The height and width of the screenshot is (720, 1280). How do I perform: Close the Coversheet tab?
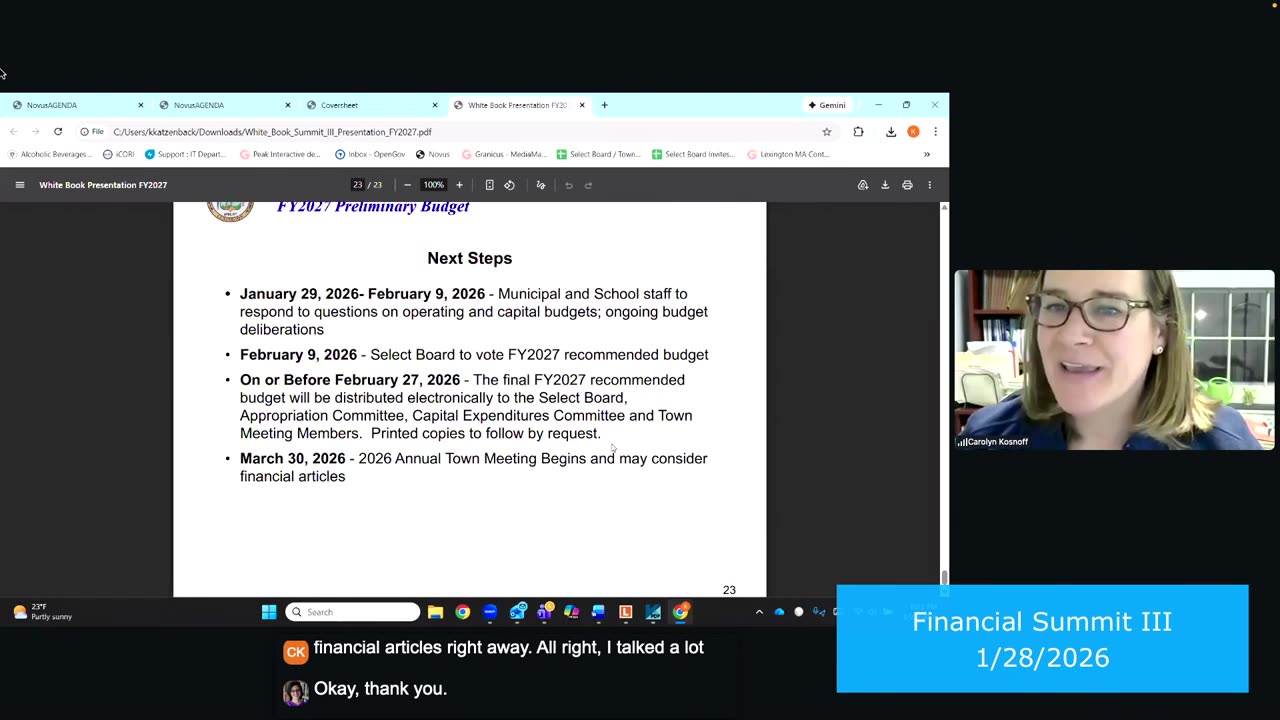pos(435,105)
